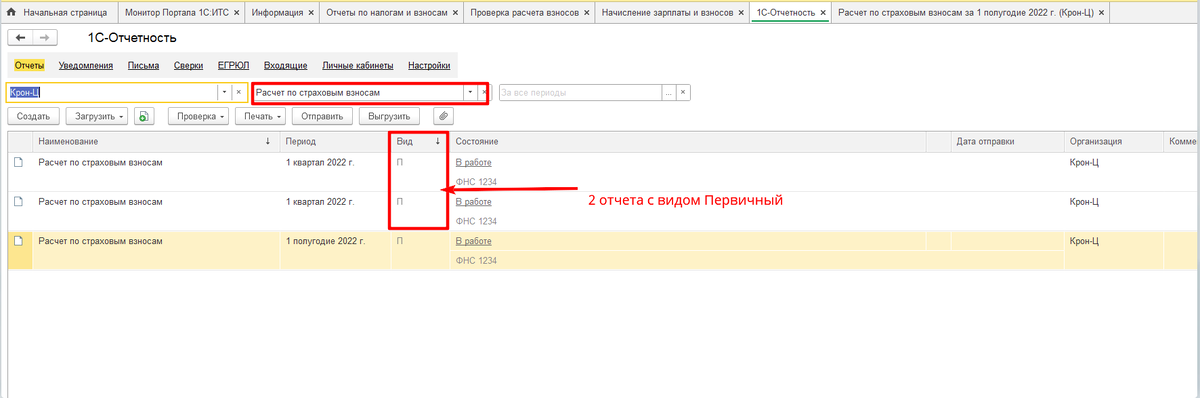Open В работе link in first row
This screenshot has width=1200, height=398.
tap(473, 162)
